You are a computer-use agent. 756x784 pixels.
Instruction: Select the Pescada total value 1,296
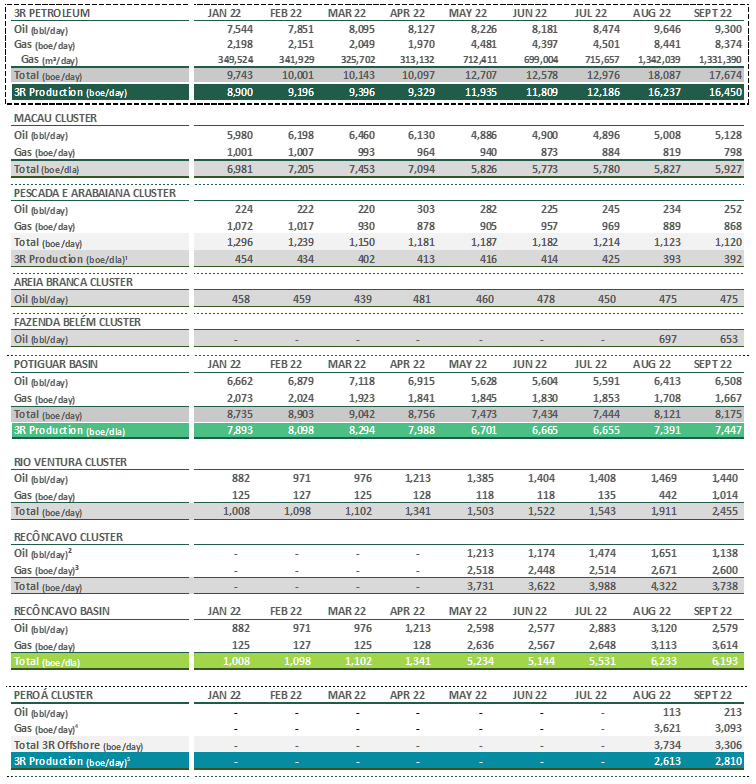tap(240, 242)
